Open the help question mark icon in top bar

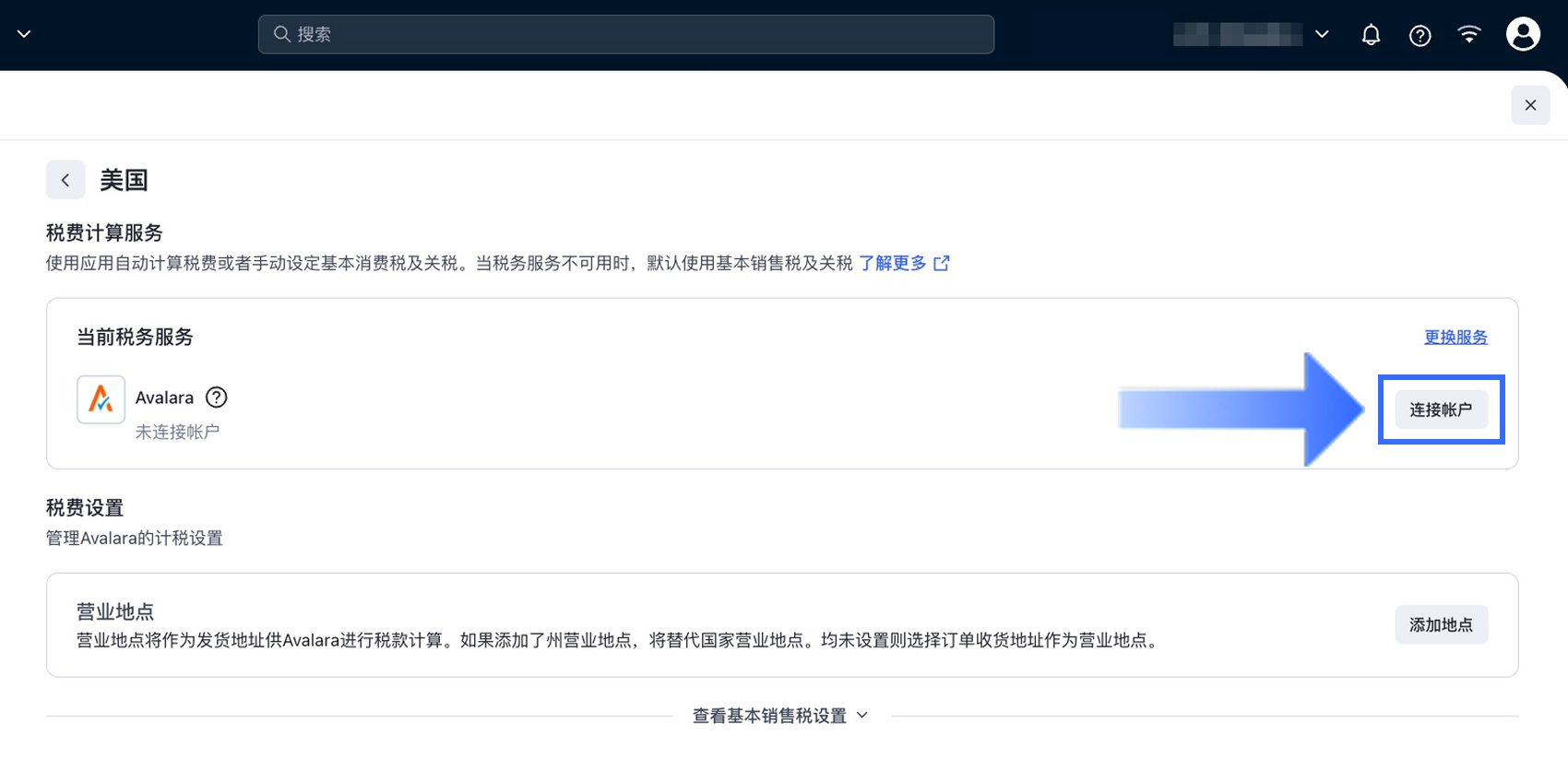[x=1420, y=35]
